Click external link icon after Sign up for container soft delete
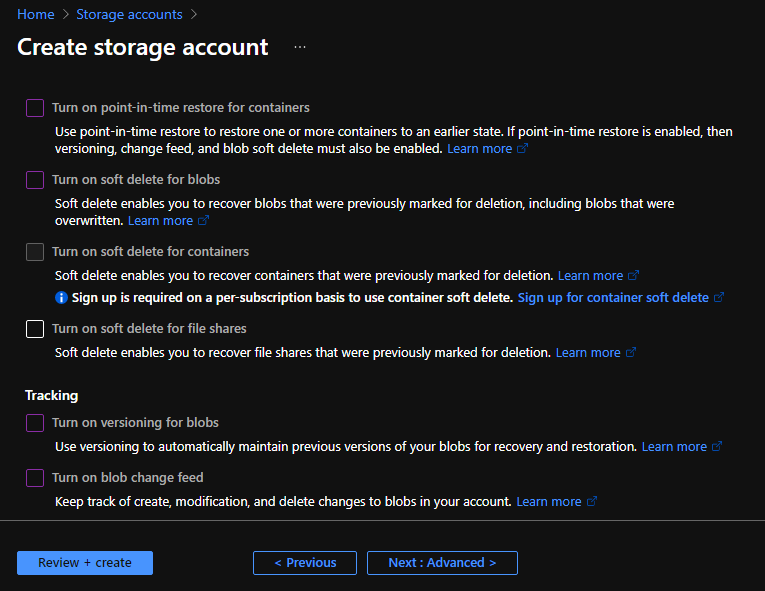The height and width of the screenshot is (591, 765). [719, 298]
